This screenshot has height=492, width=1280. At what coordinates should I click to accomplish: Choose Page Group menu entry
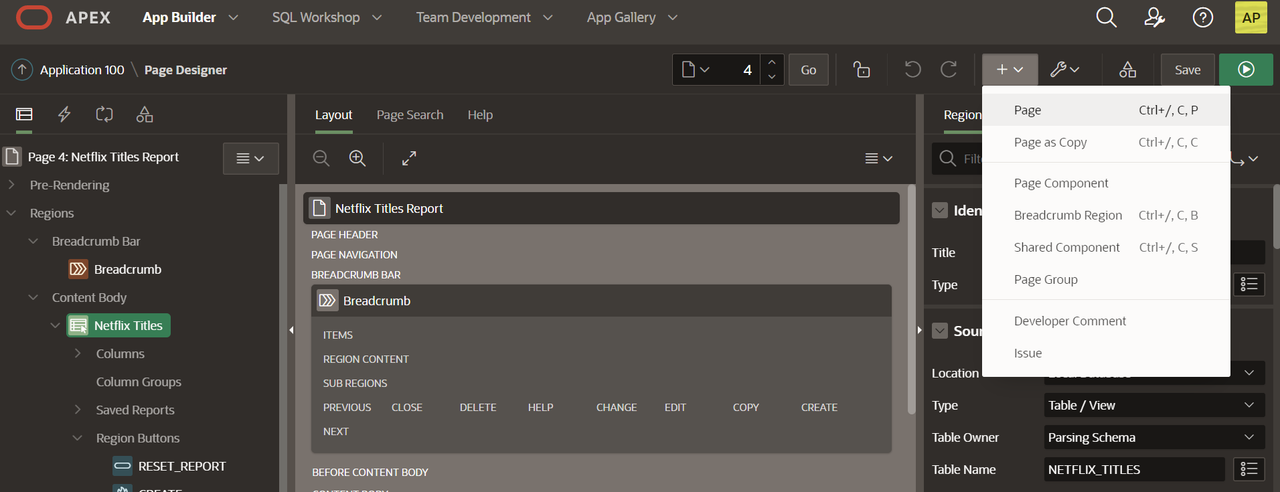pos(1106,279)
